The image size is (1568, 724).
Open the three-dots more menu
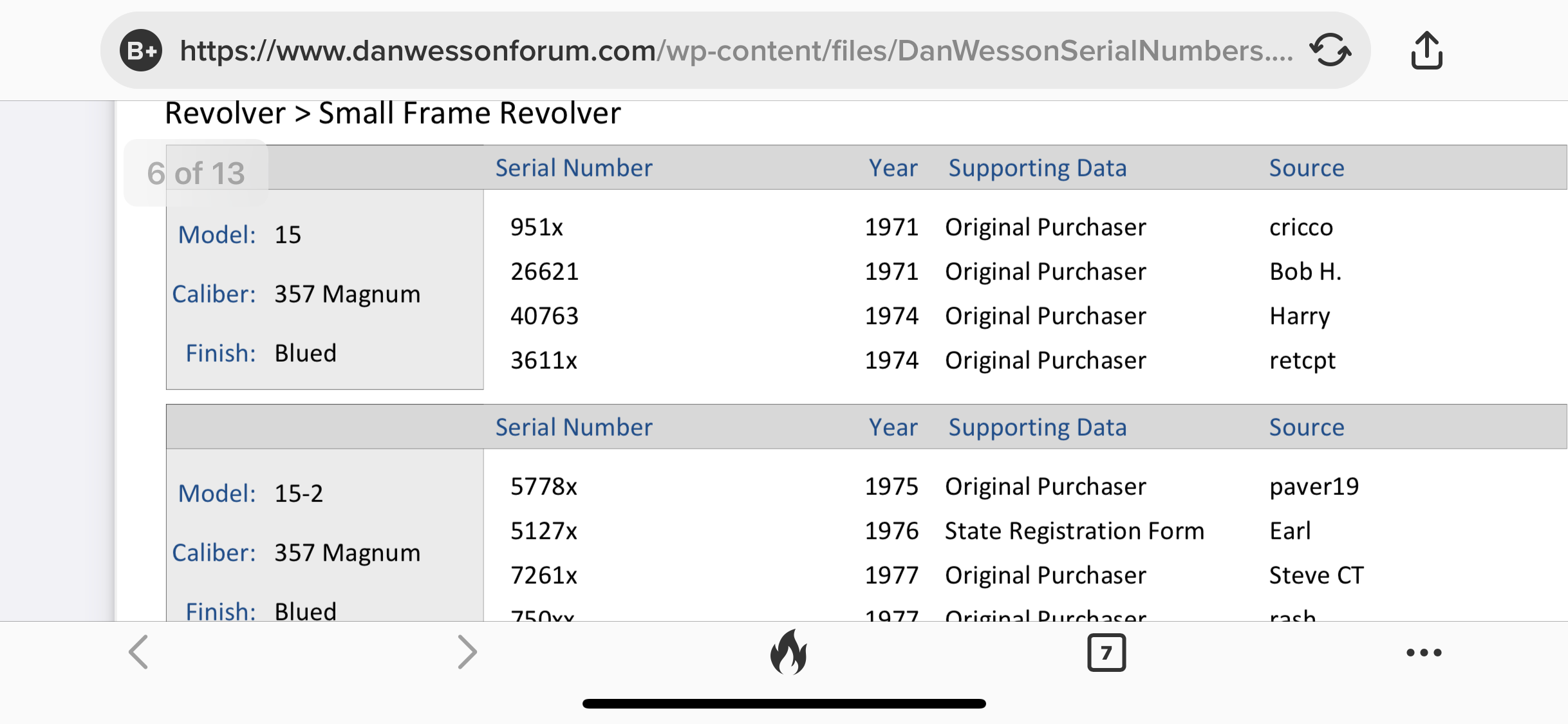(1423, 652)
